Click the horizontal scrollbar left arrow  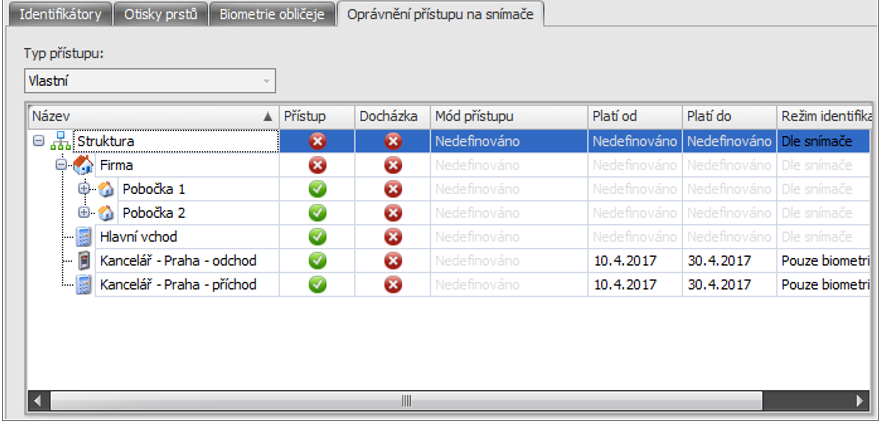coord(38,401)
